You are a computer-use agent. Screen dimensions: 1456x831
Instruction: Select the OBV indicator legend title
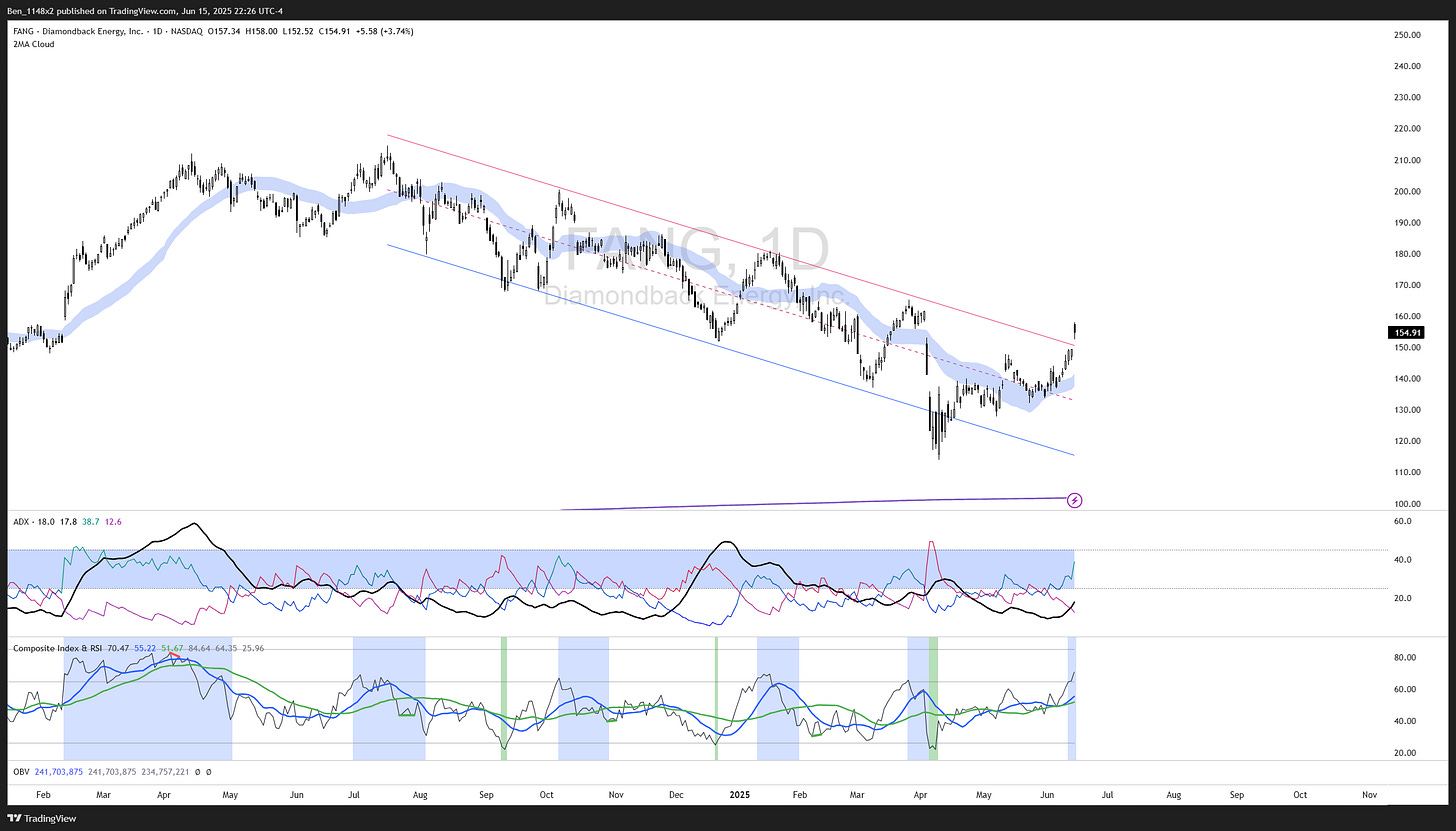coord(22,772)
